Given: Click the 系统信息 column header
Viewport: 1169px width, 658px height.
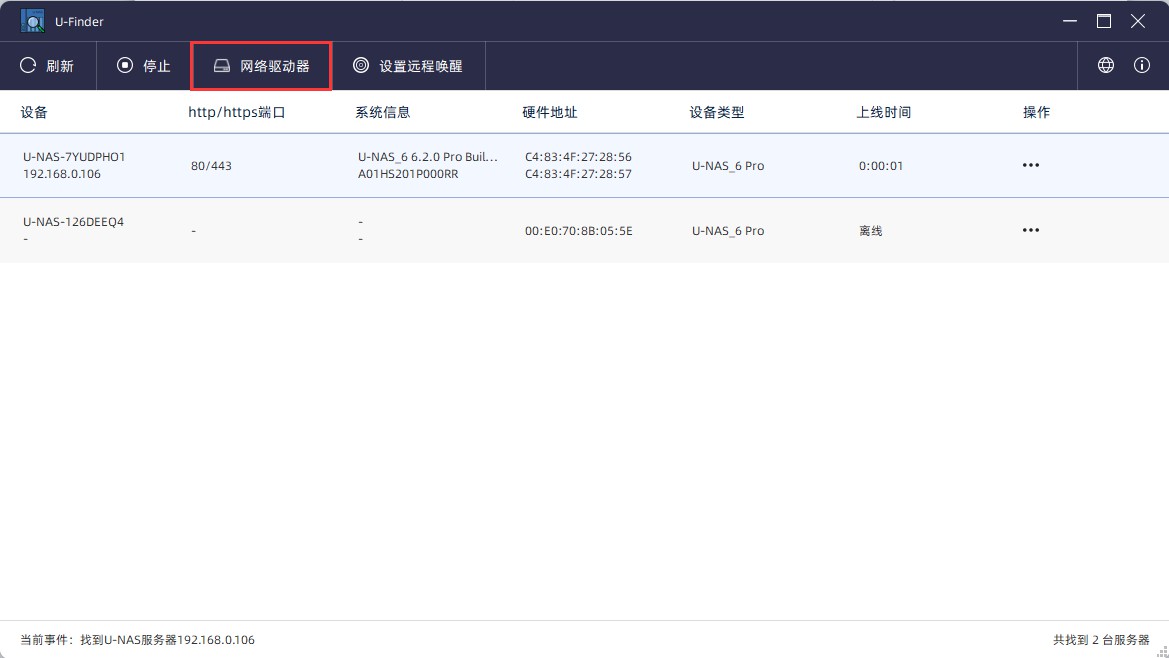Looking at the screenshot, I should (383, 113).
